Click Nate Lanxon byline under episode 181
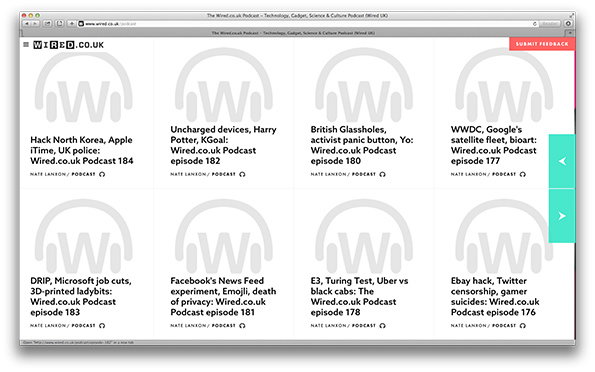 [188, 325]
